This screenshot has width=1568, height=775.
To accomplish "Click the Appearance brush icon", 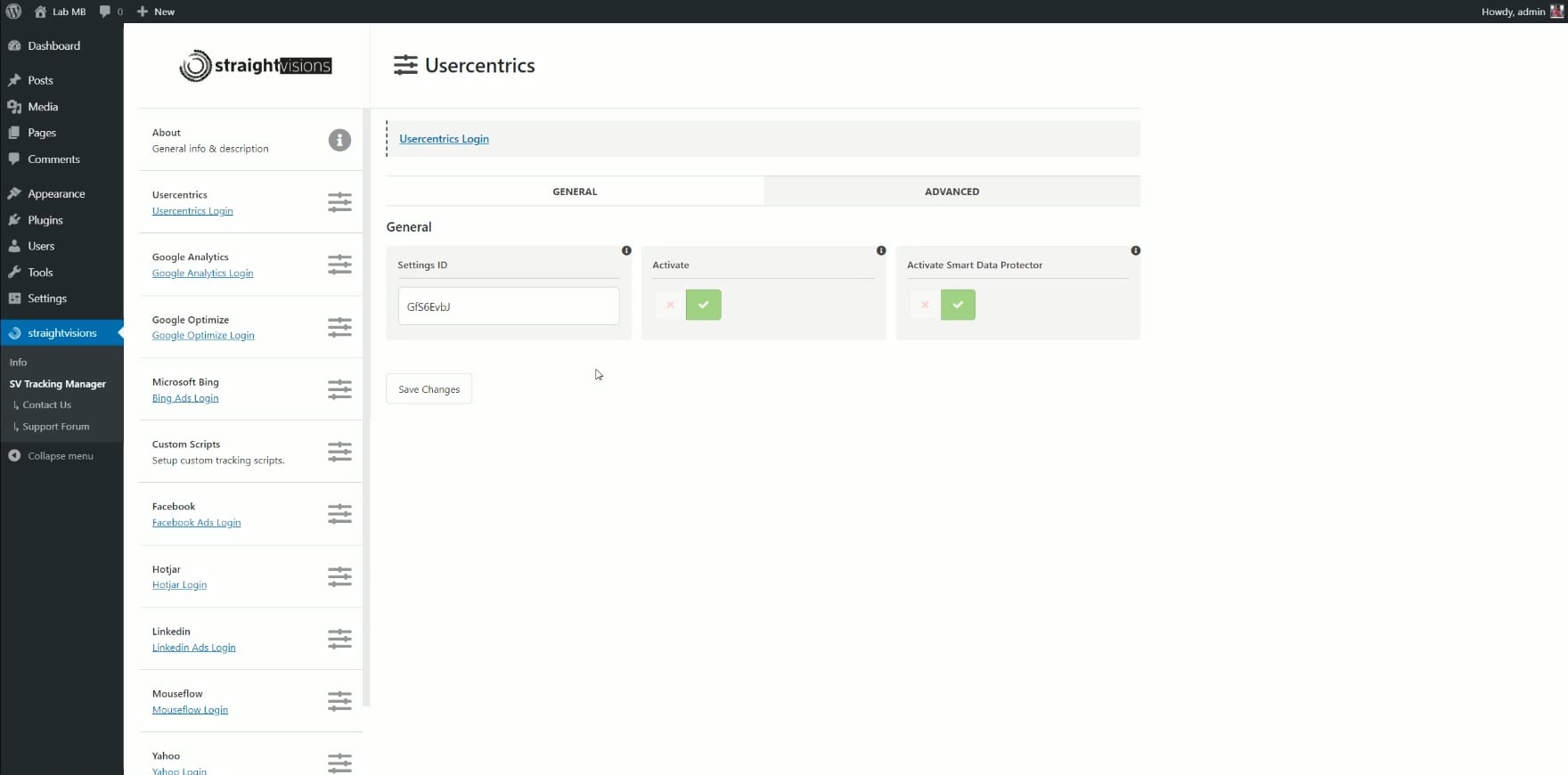I will (14, 193).
